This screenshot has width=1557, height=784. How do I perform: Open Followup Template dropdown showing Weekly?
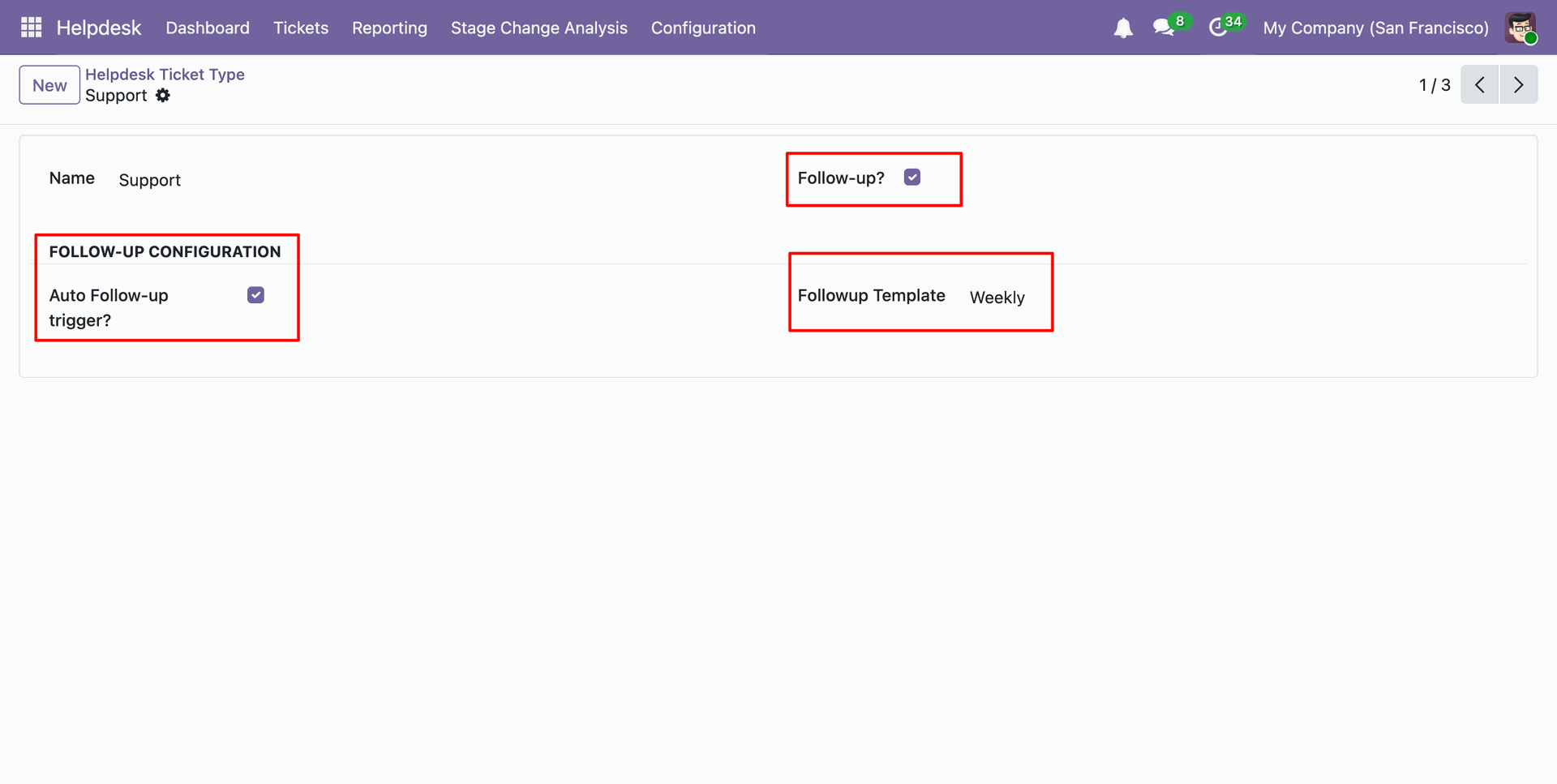pyautogui.click(x=997, y=298)
